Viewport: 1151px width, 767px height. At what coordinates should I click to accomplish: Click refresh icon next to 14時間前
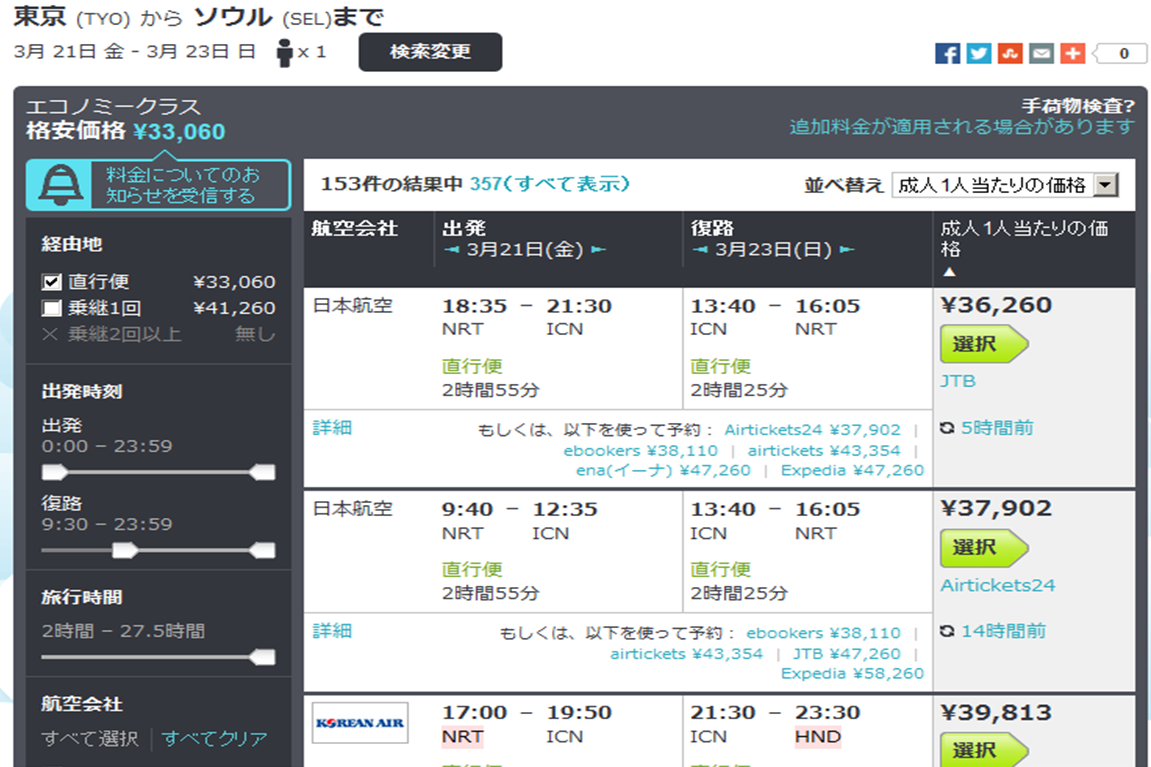coord(948,631)
